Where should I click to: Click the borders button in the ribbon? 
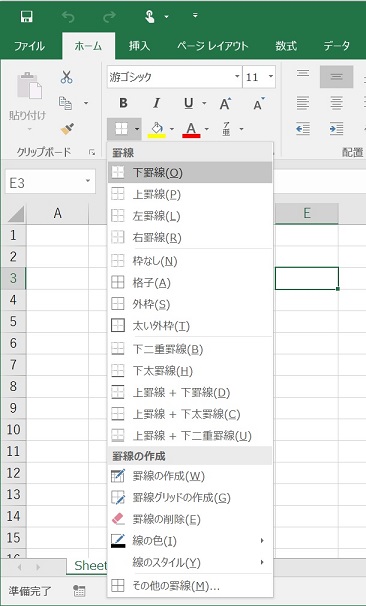click(x=121, y=129)
